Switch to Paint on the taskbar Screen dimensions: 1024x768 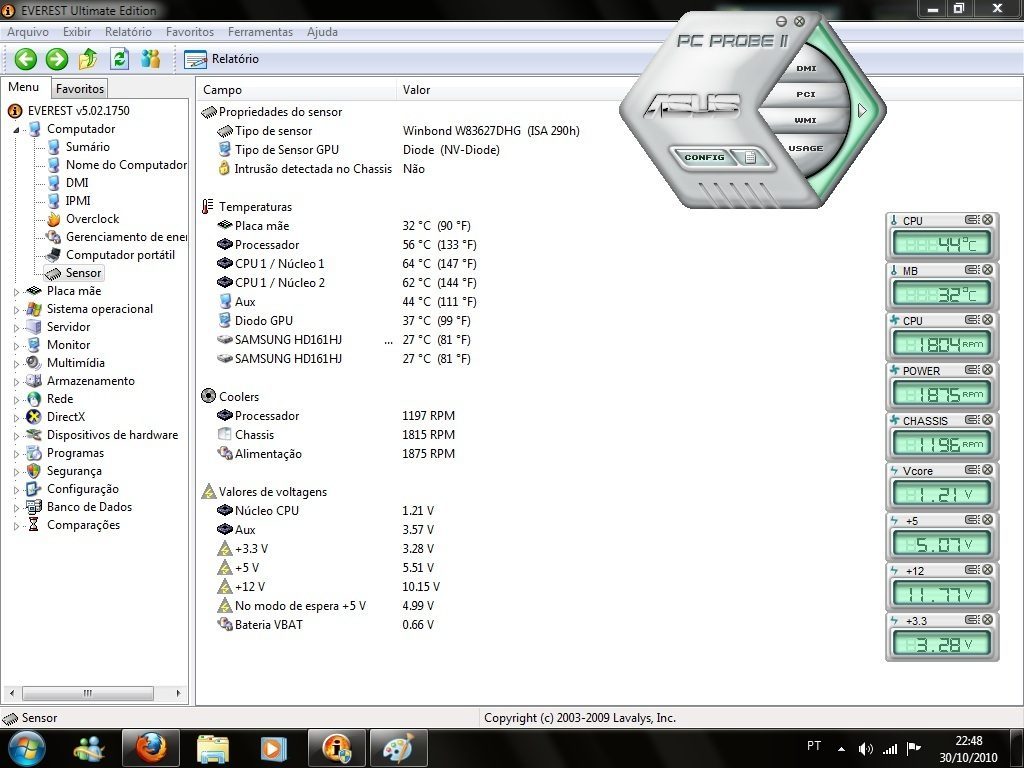[x=398, y=748]
